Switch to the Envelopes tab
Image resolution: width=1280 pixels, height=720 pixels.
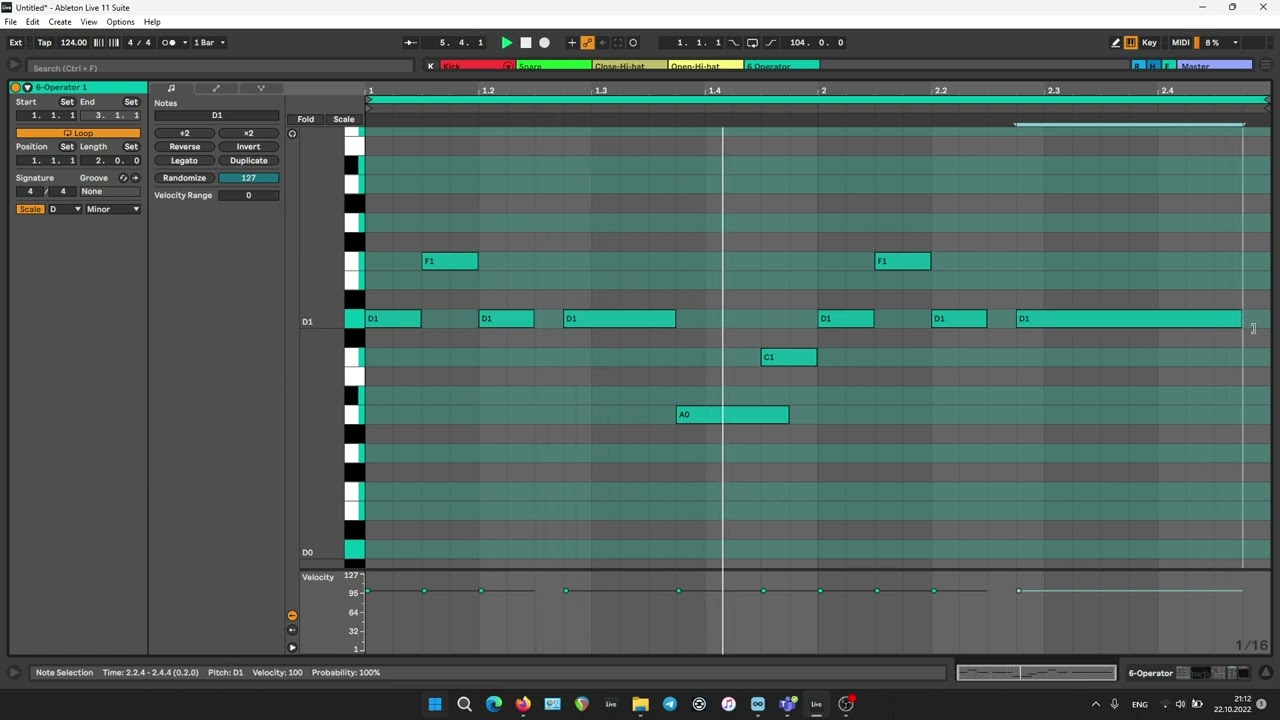[x=216, y=88]
